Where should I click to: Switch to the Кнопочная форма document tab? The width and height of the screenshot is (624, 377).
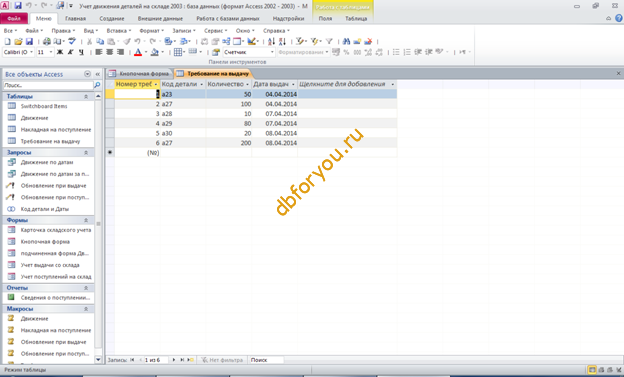140,74
